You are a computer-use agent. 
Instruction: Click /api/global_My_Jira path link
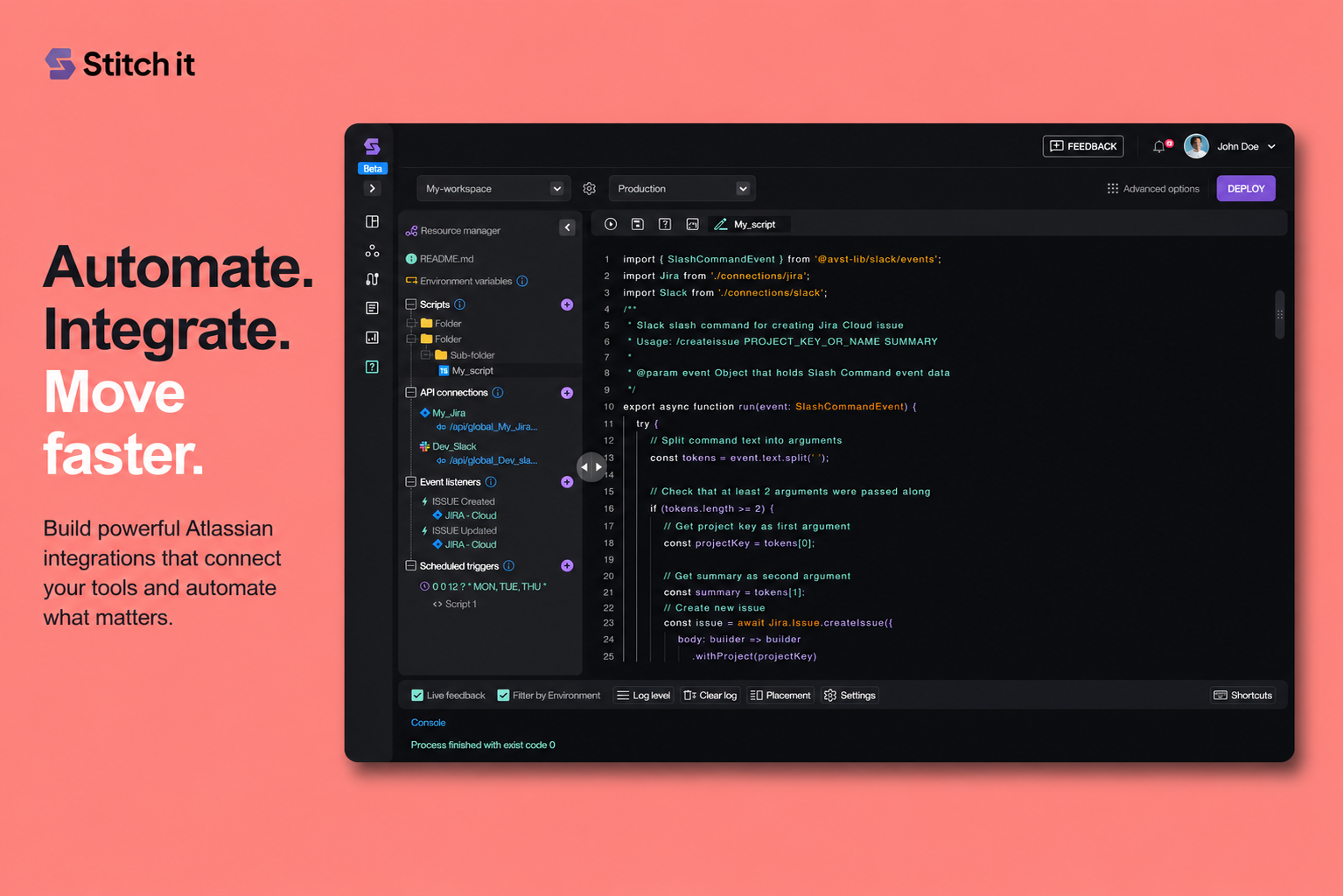[x=486, y=427]
